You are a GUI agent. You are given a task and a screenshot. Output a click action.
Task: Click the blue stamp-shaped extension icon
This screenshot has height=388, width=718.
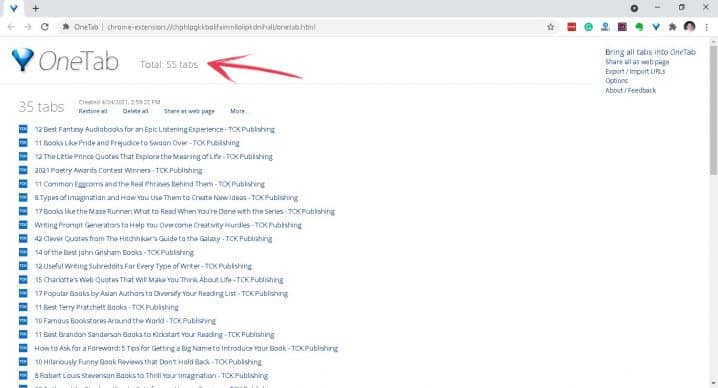pyautogui.click(x=605, y=27)
